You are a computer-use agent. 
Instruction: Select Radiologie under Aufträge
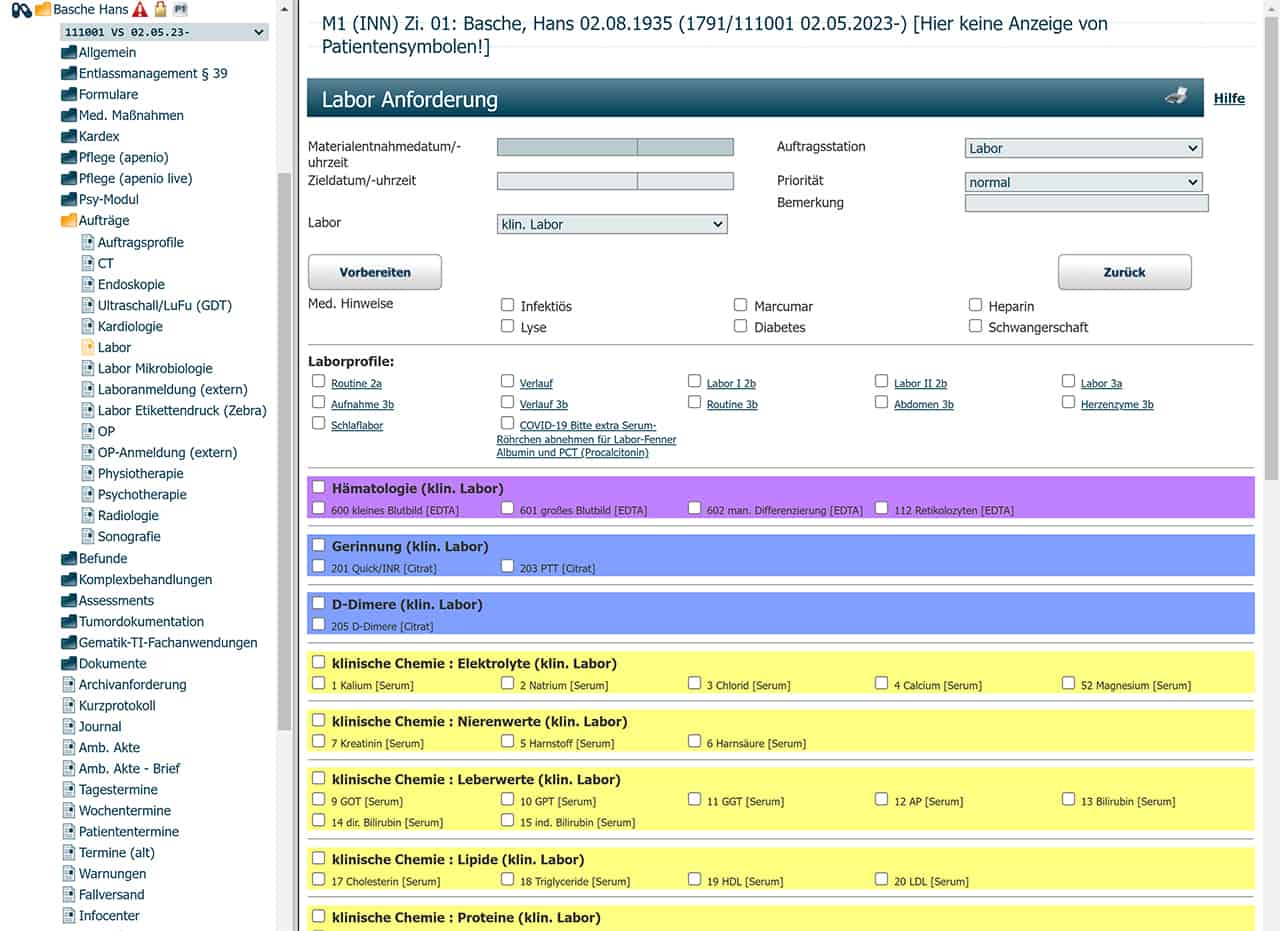pyautogui.click(x=128, y=516)
